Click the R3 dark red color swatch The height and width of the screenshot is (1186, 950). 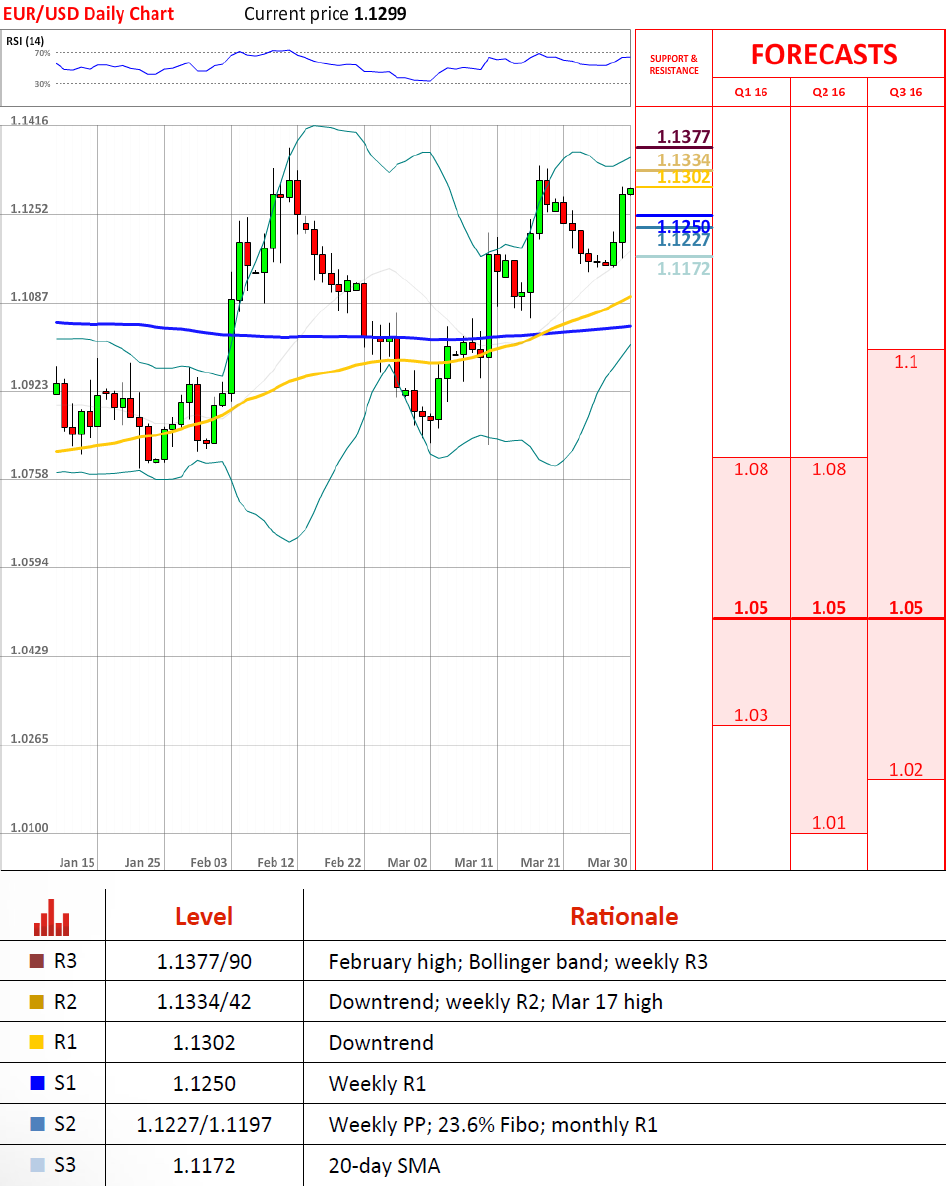point(36,961)
